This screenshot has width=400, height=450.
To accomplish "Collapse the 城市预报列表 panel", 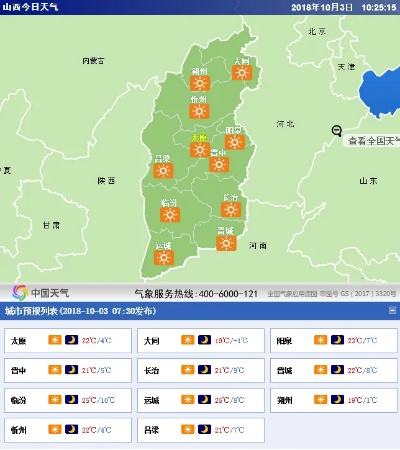I will pos(392,311).
